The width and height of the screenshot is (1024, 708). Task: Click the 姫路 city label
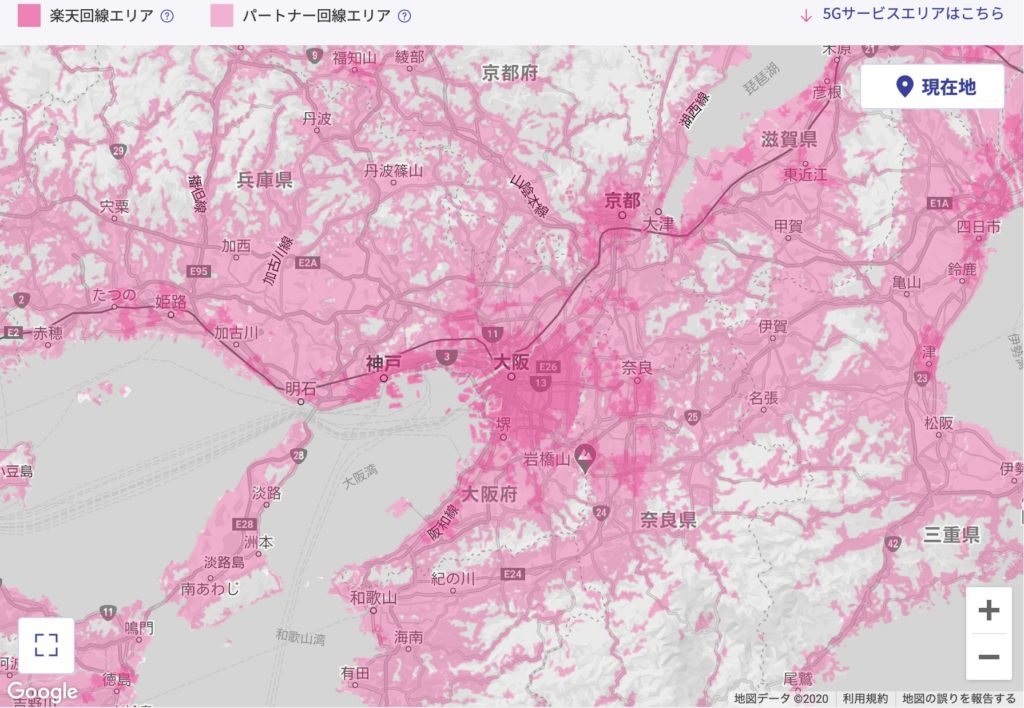[x=170, y=302]
